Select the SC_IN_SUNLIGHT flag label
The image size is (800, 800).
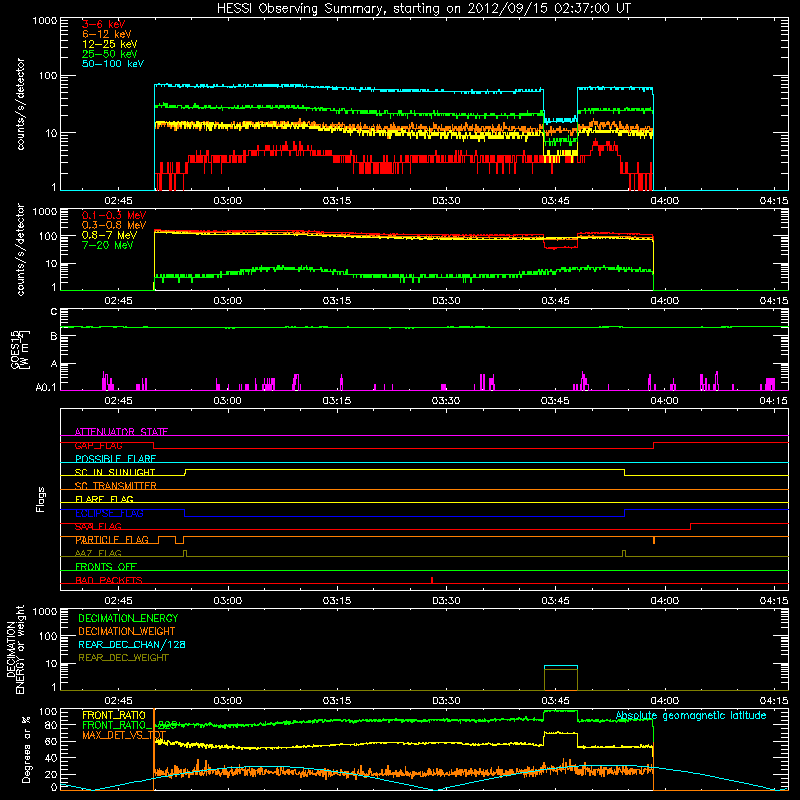(115, 472)
